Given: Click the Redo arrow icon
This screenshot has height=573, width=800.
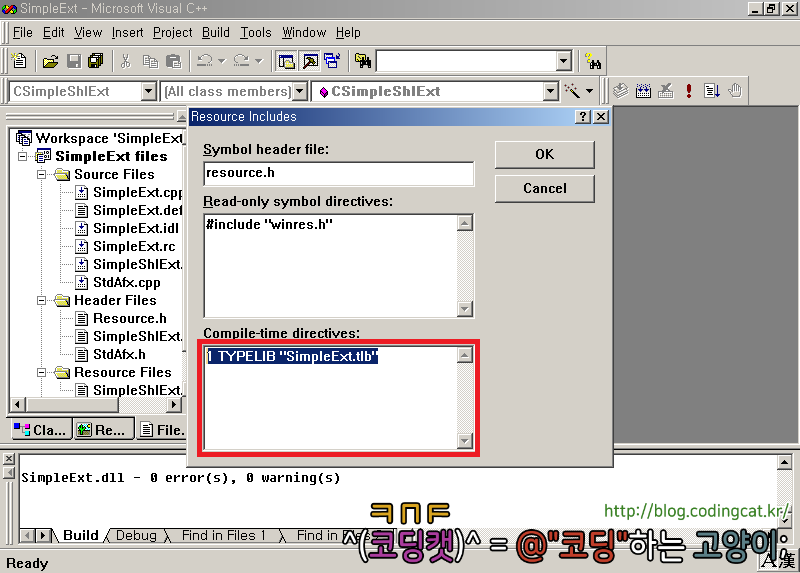Looking at the screenshot, I should coord(241,61).
